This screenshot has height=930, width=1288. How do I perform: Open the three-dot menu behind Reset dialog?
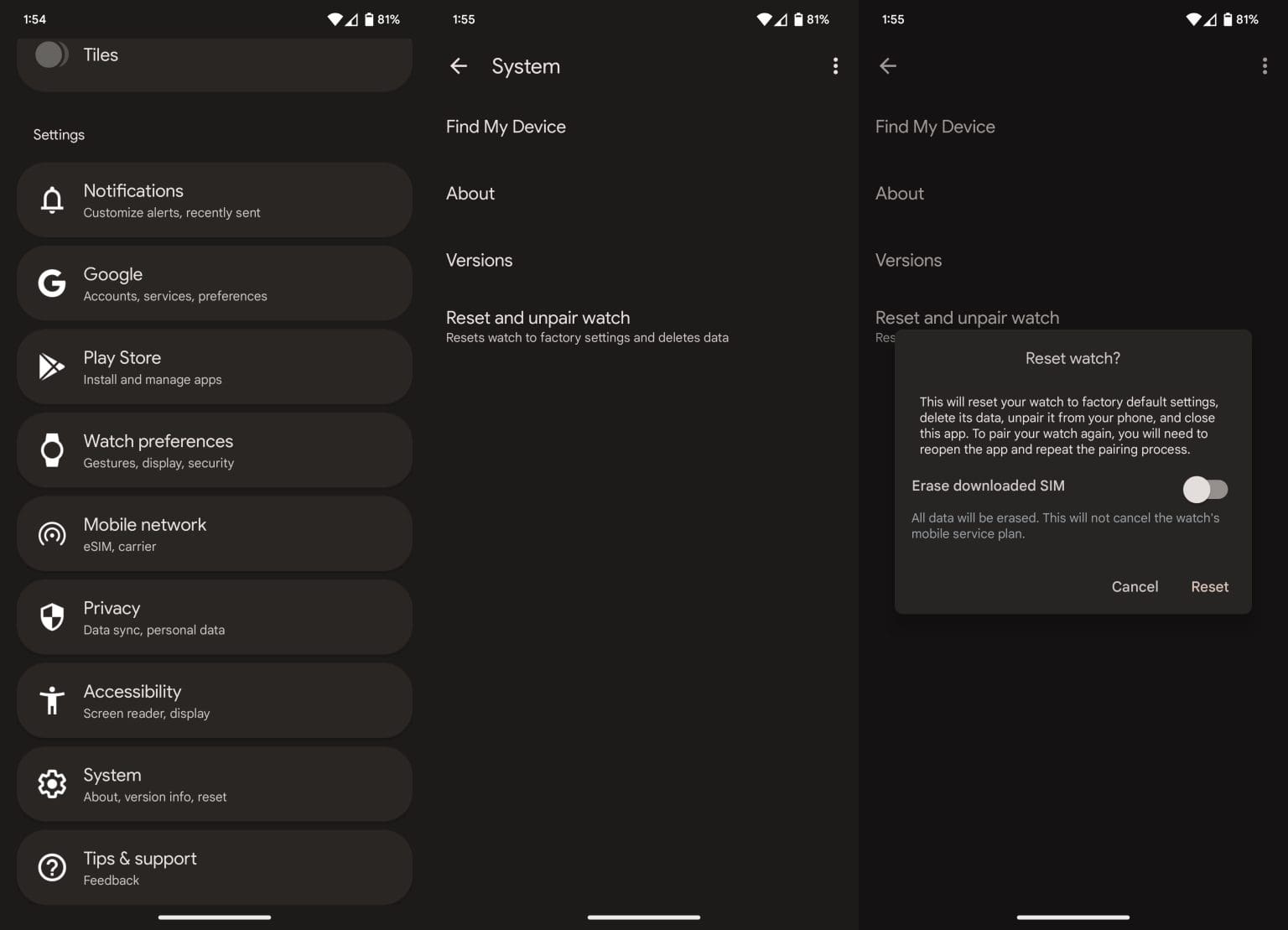tap(1265, 66)
